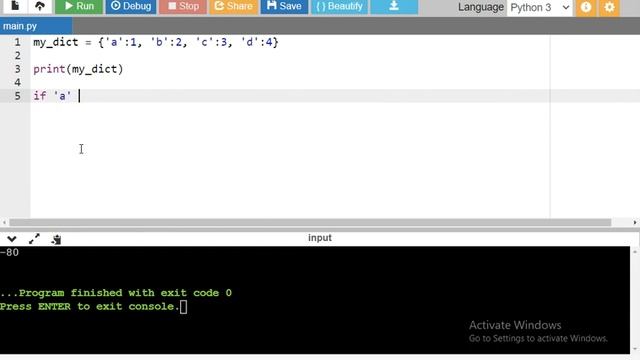Click the download code icon
This screenshot has width=640, height=360.
click(394, 7)
